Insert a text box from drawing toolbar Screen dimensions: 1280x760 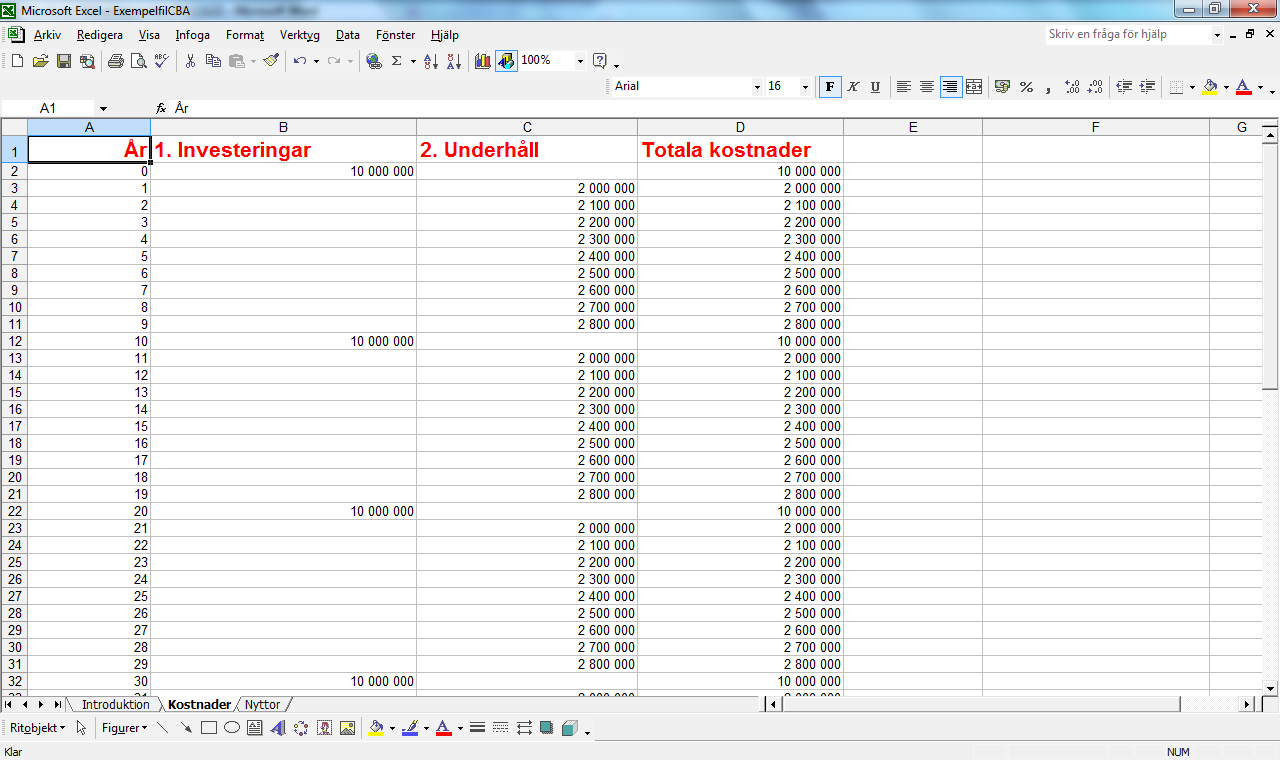tap(255, 728)
